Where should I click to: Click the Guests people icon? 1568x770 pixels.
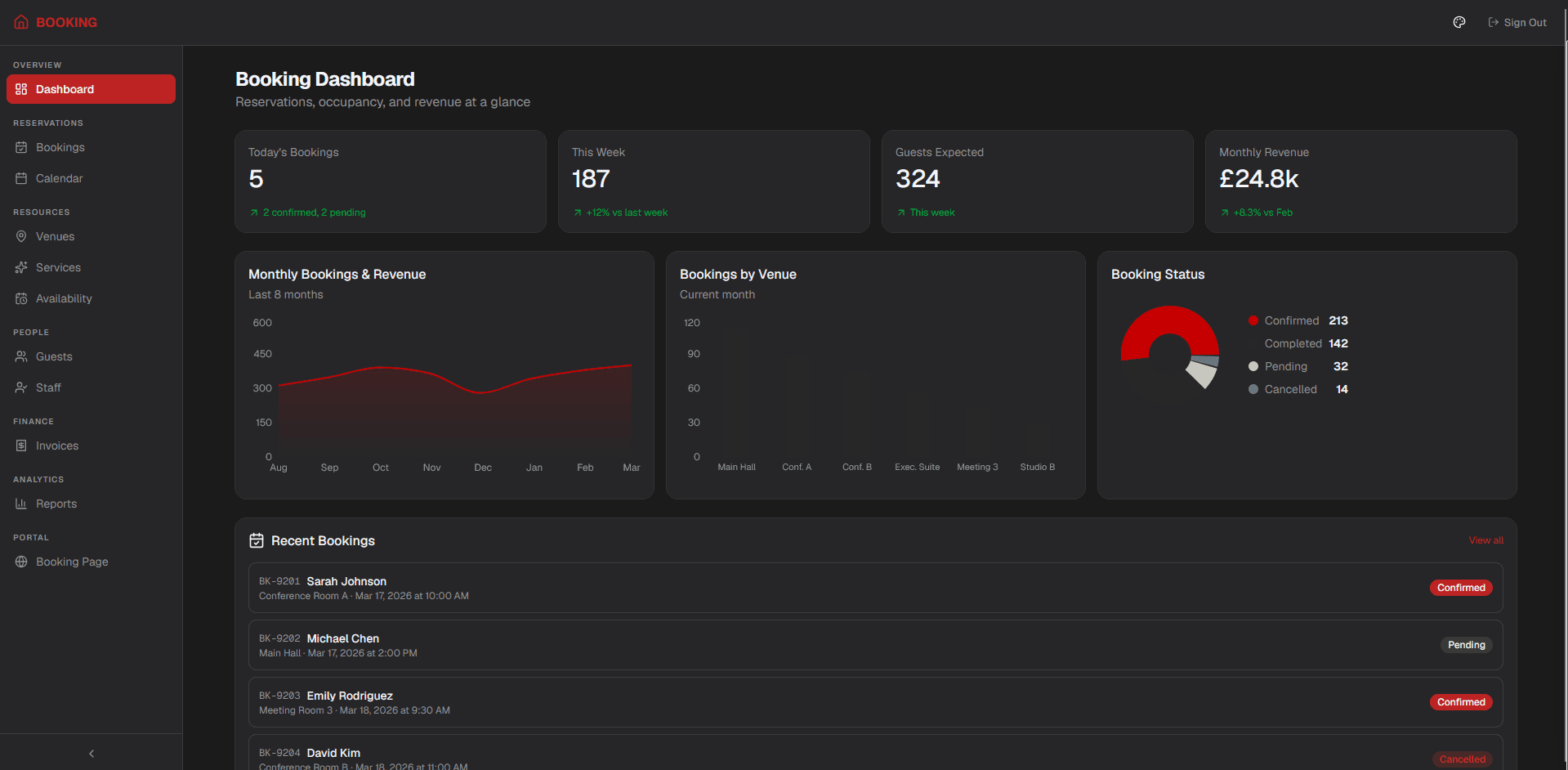pos(21,356)
